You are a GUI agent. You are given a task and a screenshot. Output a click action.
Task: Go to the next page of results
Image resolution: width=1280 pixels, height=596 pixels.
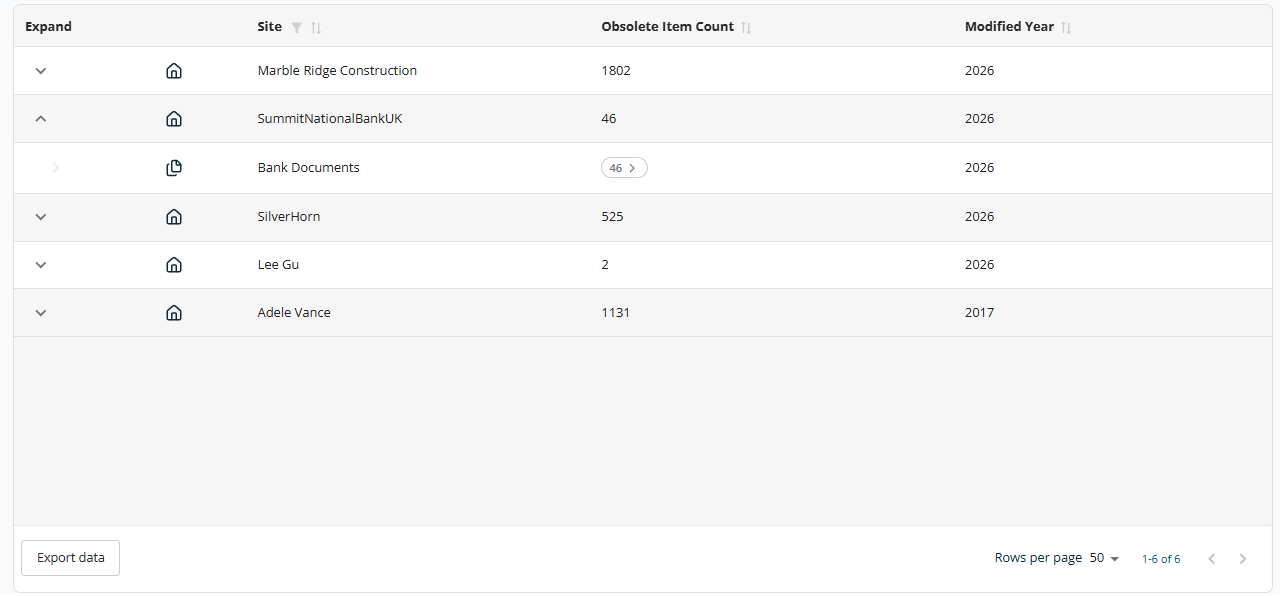pyautogui.click(x=1243, y=559)
